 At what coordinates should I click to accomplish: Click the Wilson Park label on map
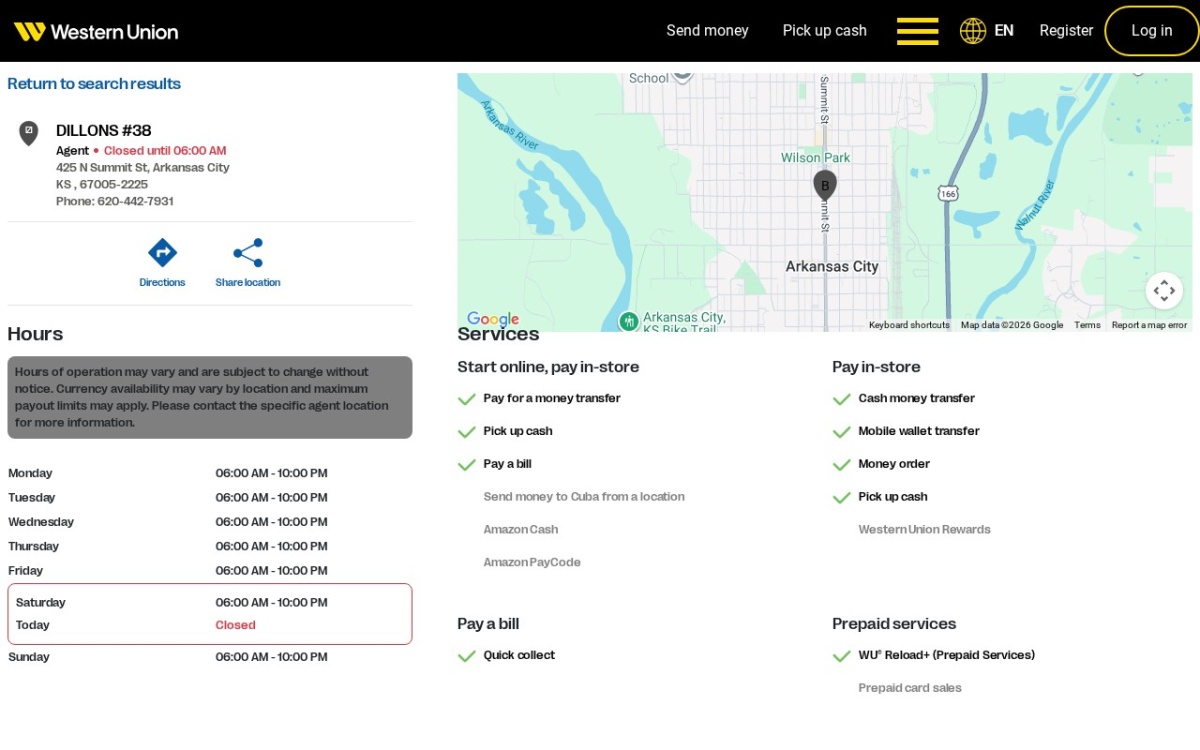pos(815,158)
